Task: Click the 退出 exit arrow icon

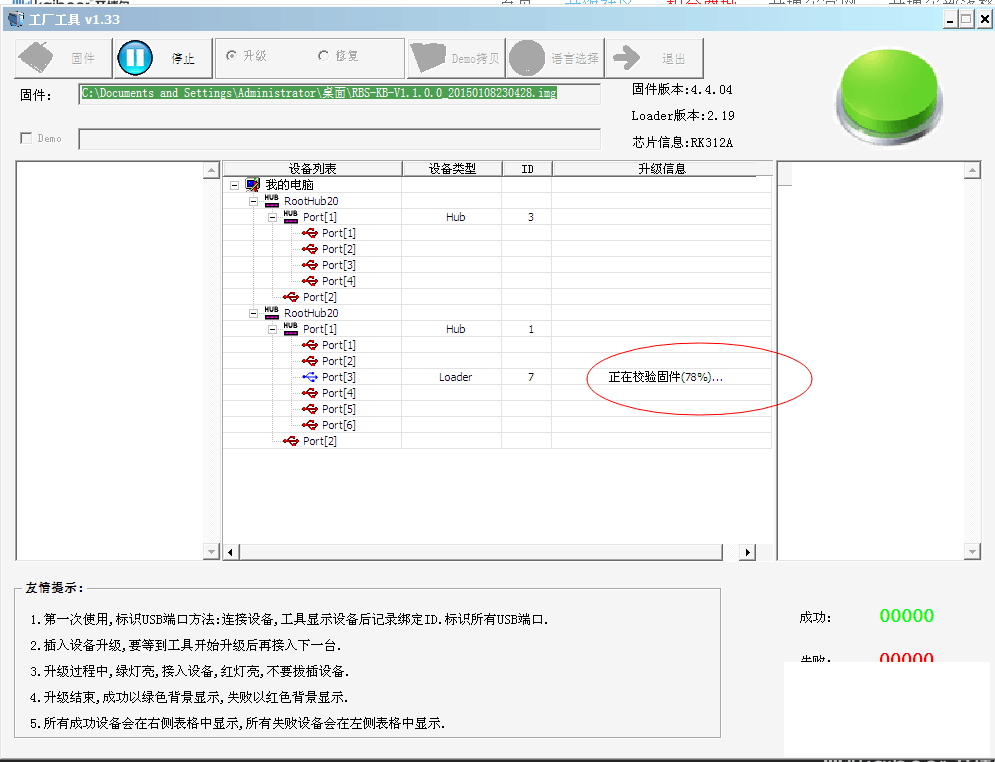Action: pos(627,58)
